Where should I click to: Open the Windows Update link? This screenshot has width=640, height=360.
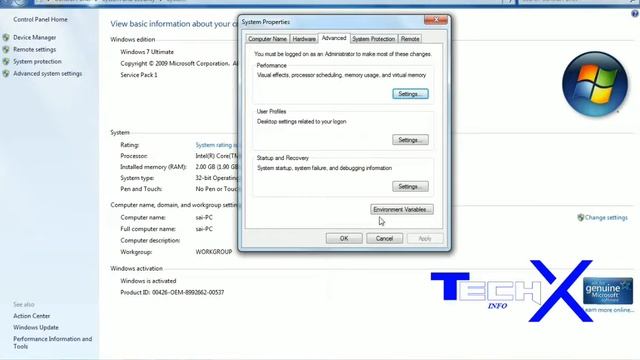point(36,327)
